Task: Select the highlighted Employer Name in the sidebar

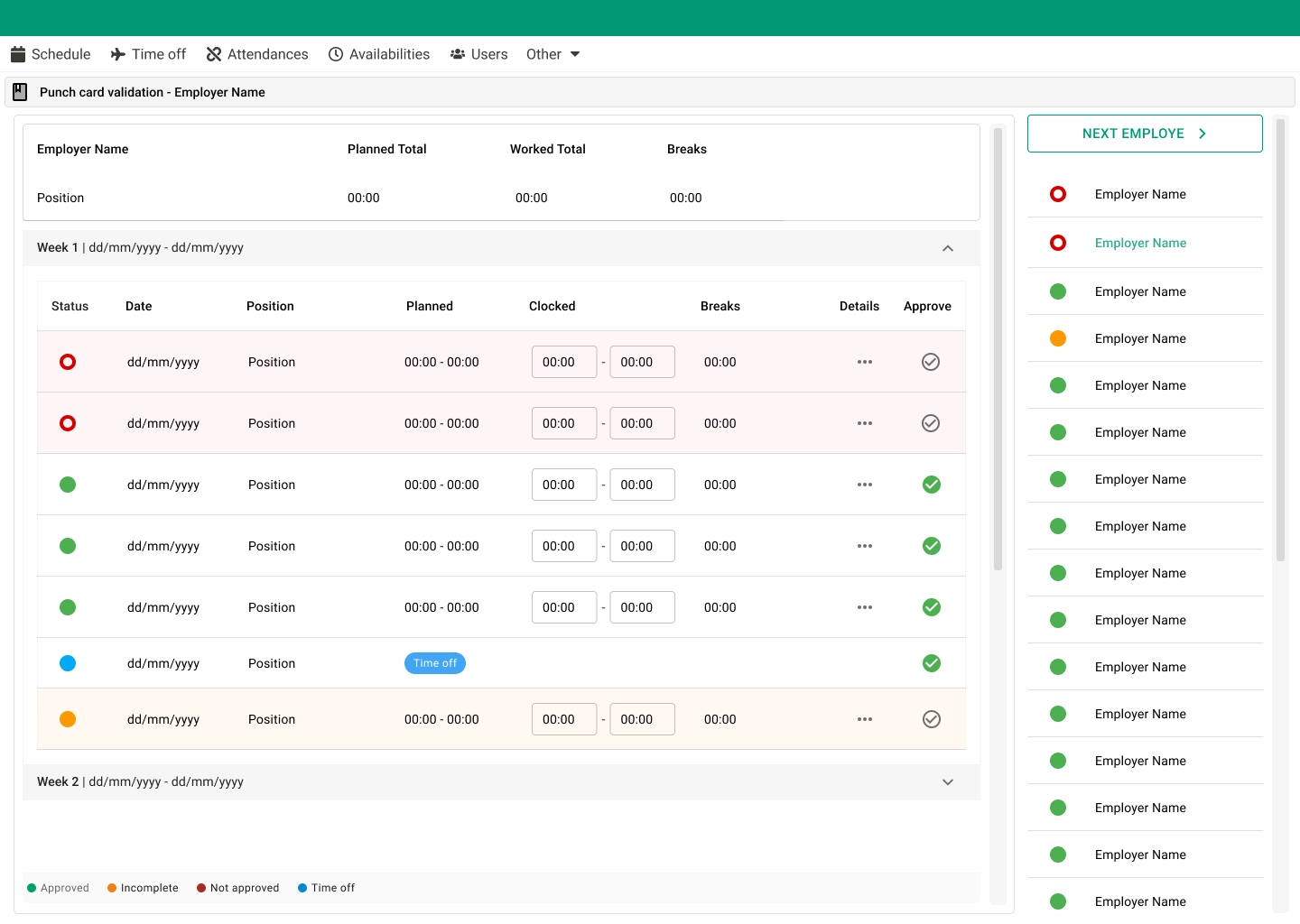Action: point(1140,243)
